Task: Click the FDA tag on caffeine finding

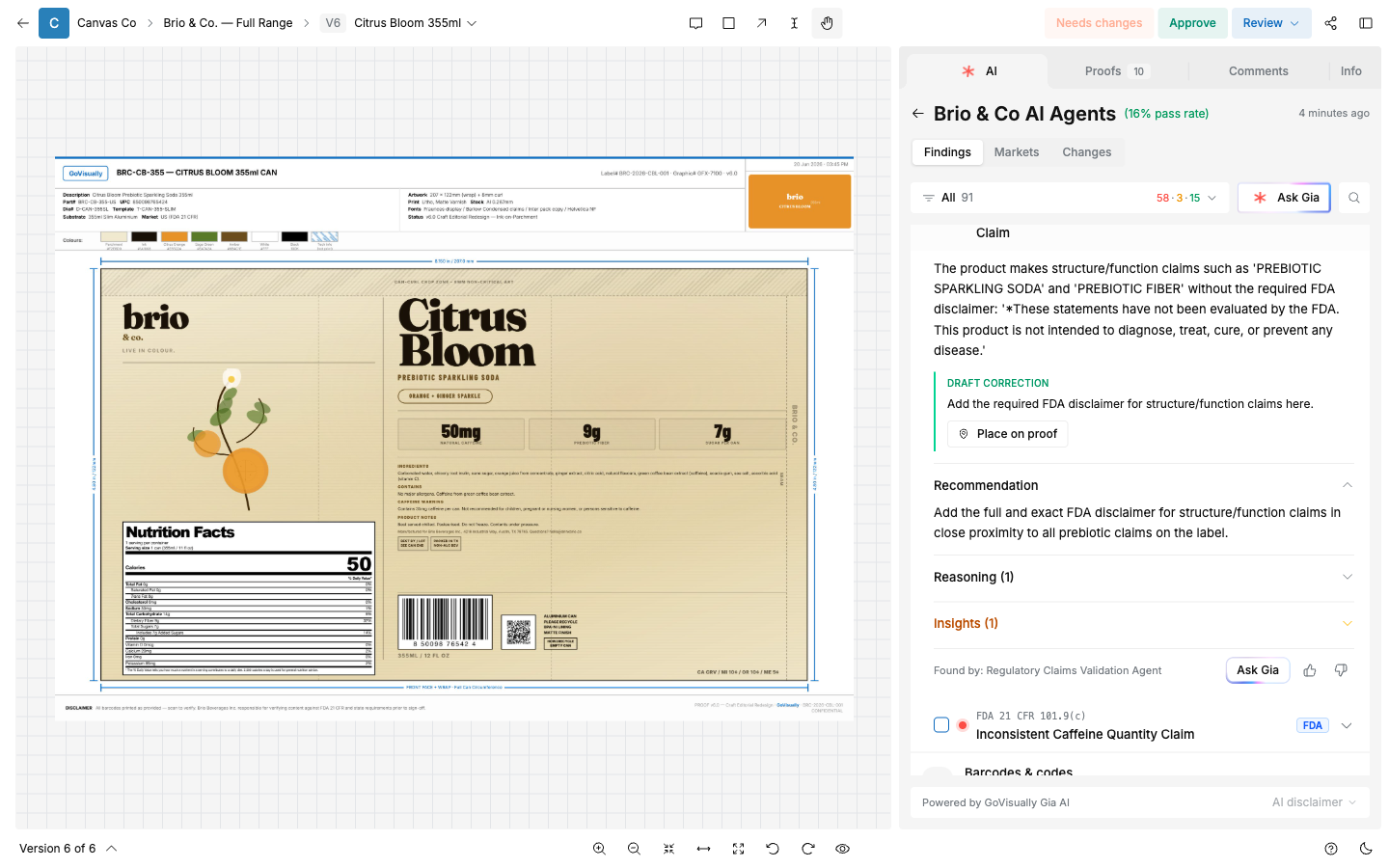Action: [x=1313, y=725]
